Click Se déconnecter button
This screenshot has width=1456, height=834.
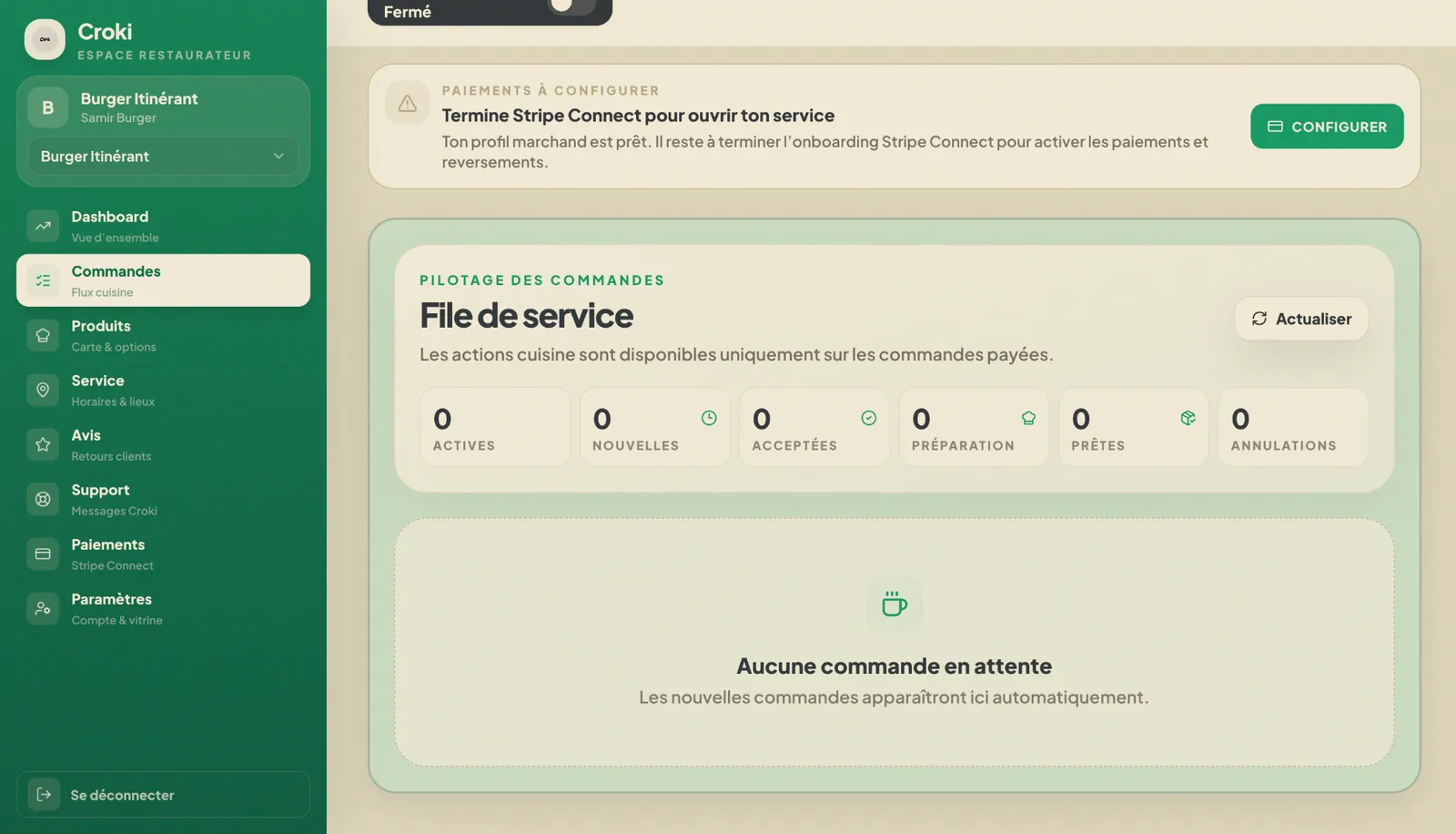[x=163, y=794]
